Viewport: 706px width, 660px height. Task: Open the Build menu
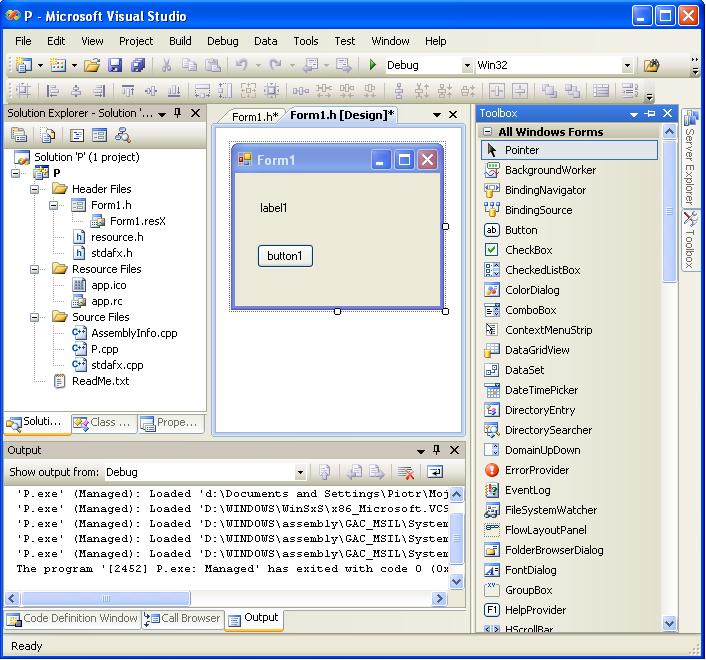[x=180, y=41]
